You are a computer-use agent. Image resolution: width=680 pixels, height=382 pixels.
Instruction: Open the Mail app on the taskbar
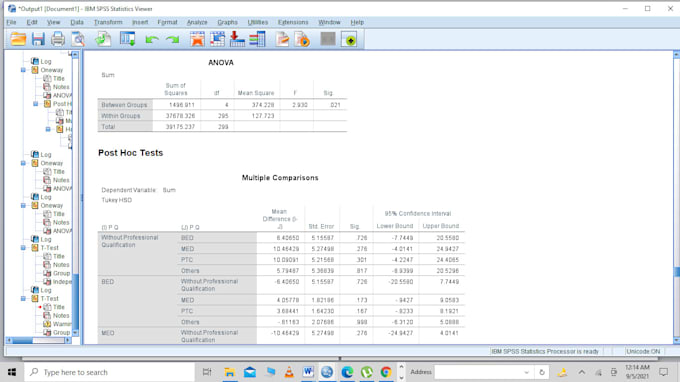click(250, 372)
